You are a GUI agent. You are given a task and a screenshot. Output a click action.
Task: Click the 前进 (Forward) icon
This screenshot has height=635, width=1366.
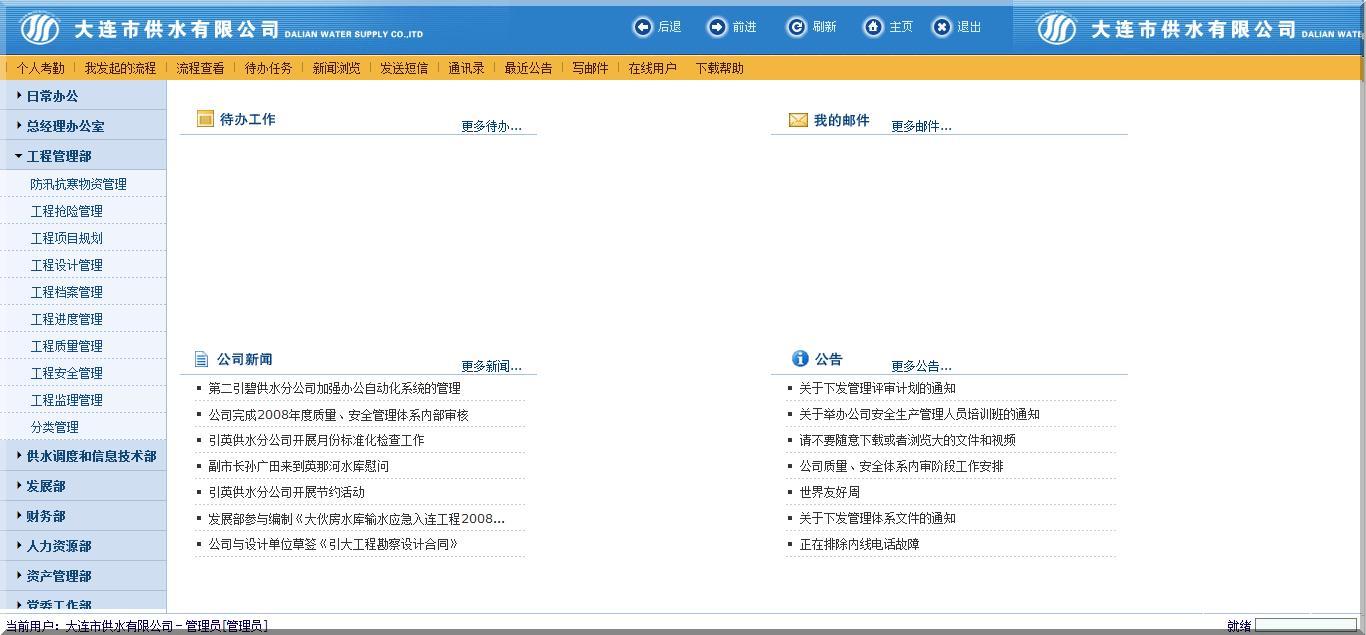pyautogui.click(x=716, y=27)
